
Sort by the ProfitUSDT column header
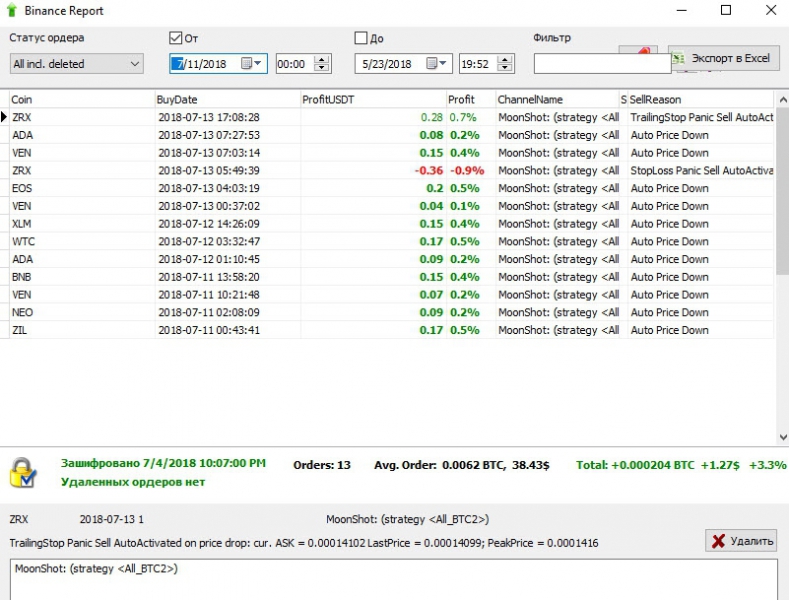click(x=373, y=100)
